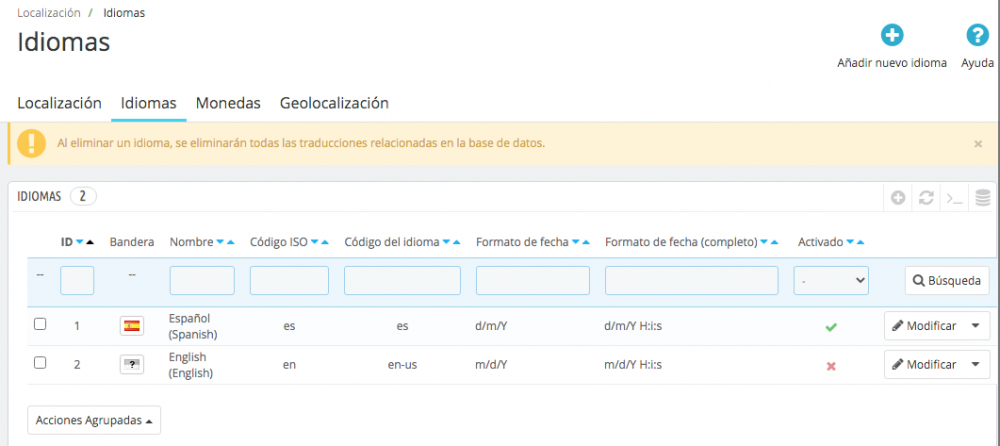
Task: Open the Ayuda help icon
Action: [x=977, y=35]
